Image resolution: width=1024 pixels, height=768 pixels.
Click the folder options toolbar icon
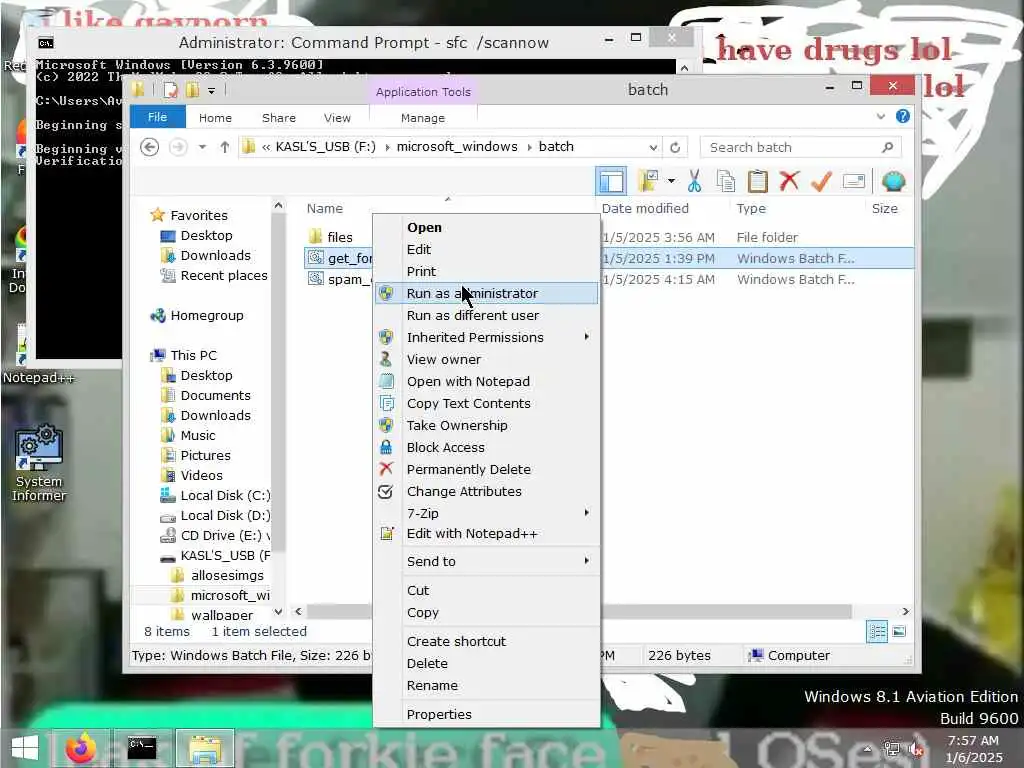click(648, 181)
